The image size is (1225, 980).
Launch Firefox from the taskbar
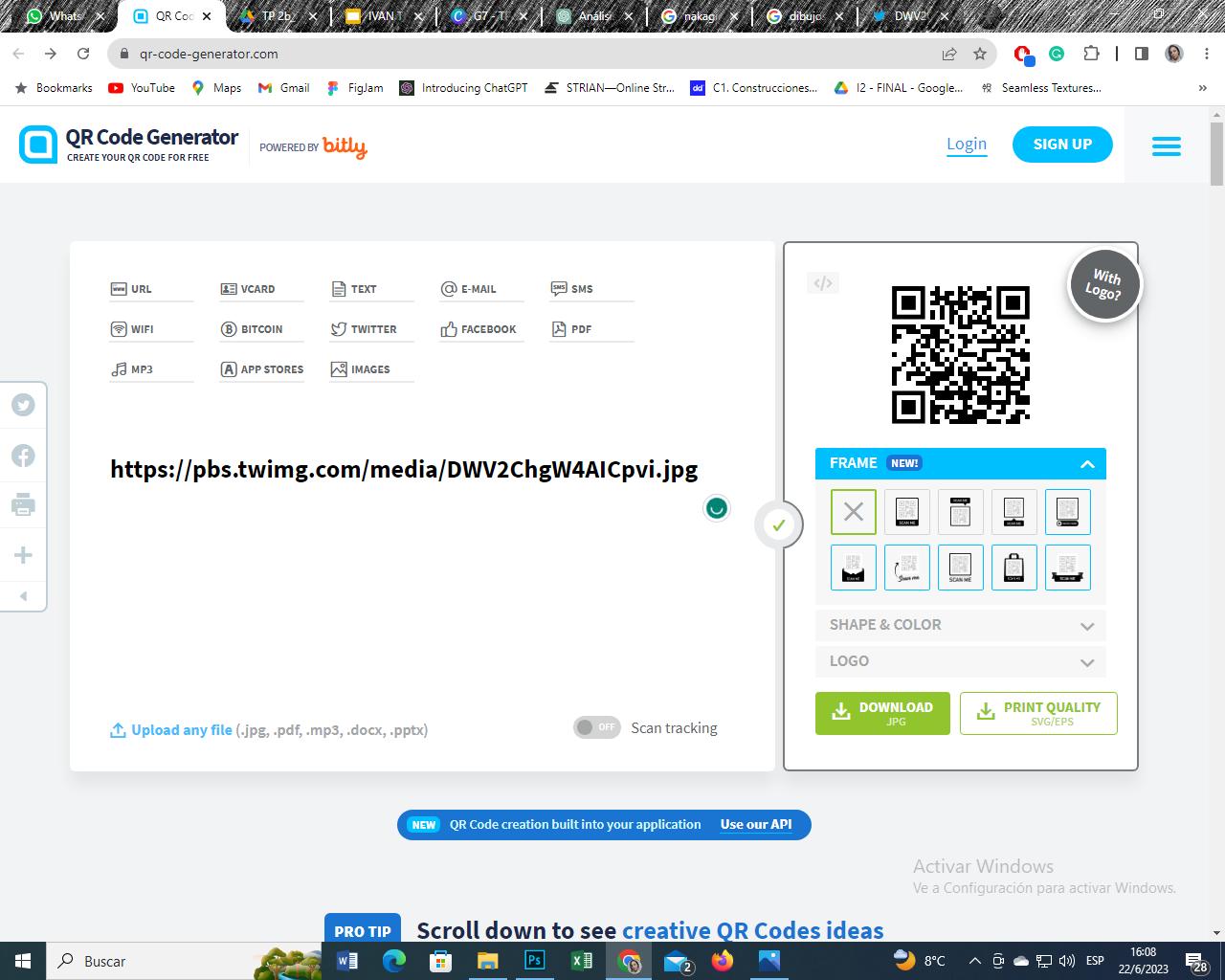point(722,960)
